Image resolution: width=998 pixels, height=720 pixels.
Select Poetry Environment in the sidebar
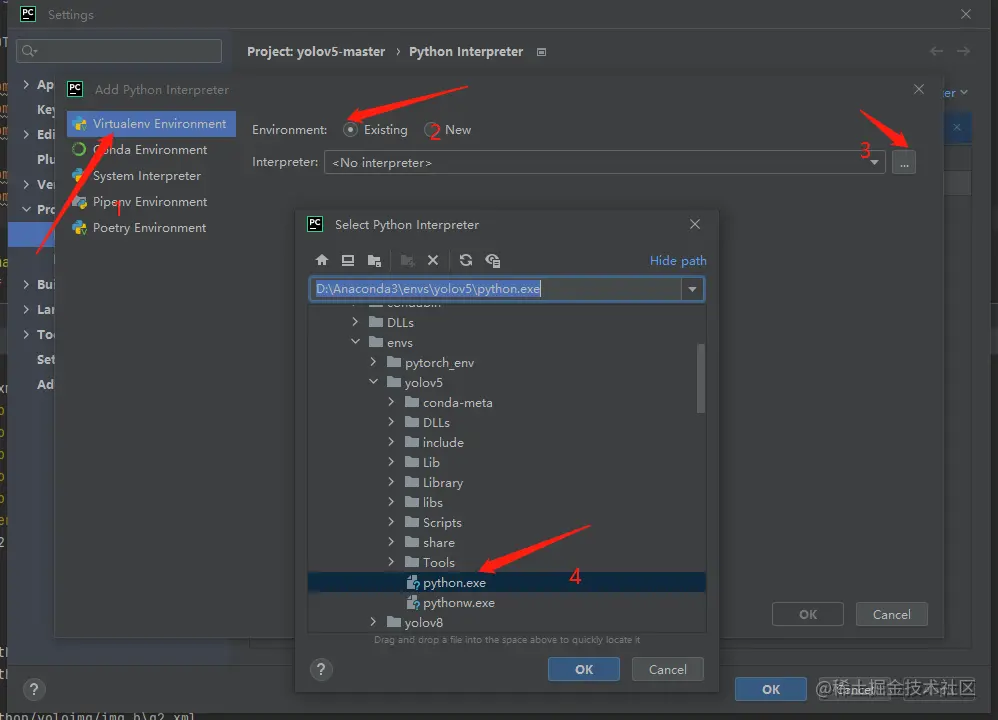pos(151,228)
